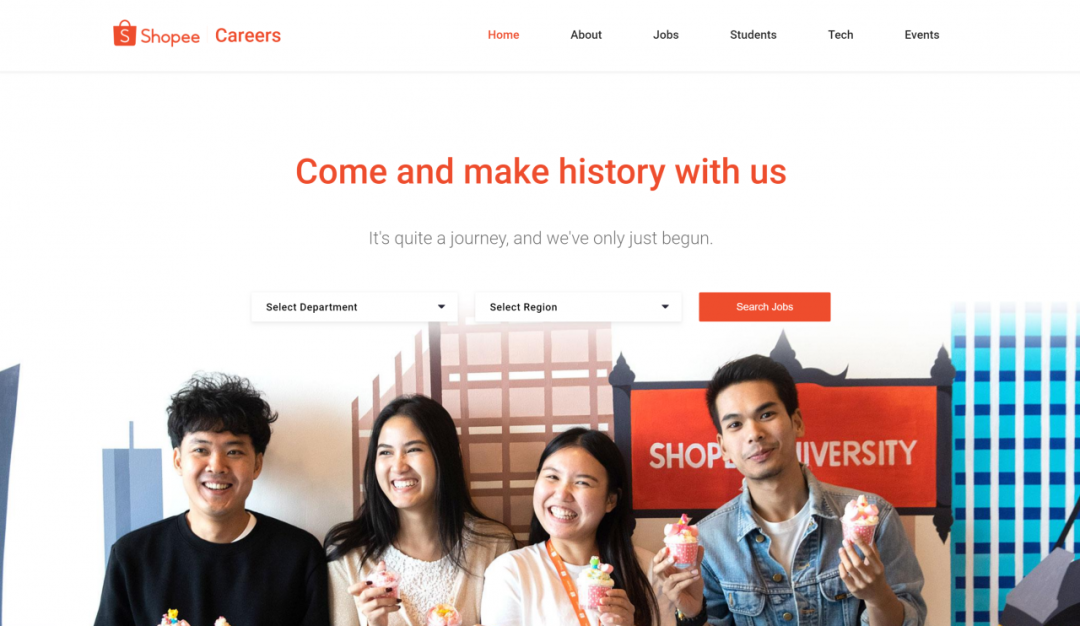
Task: Click the blue striped building illustration
Action: (x=1015, y=461)
